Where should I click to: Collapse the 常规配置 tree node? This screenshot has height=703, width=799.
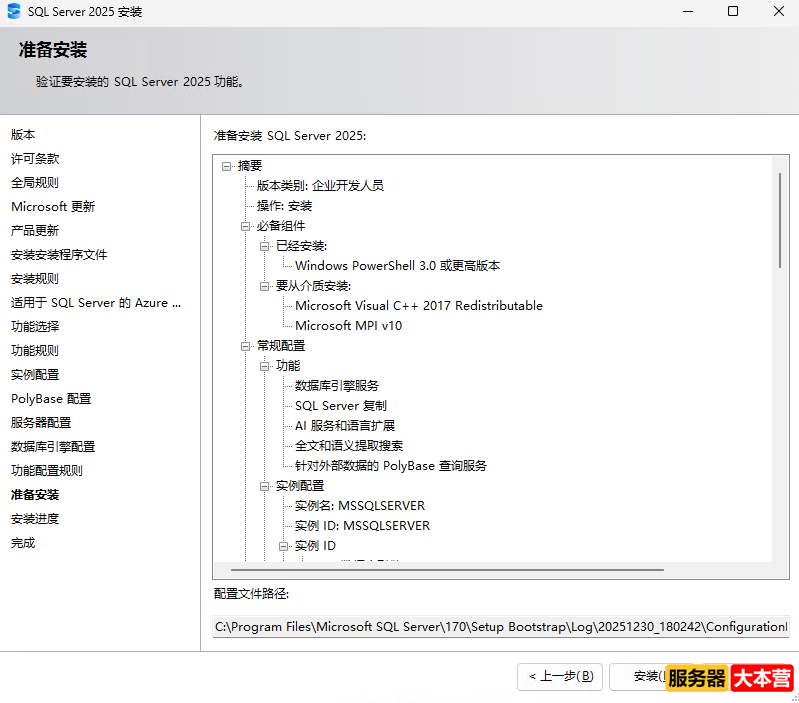coord(245,346)
